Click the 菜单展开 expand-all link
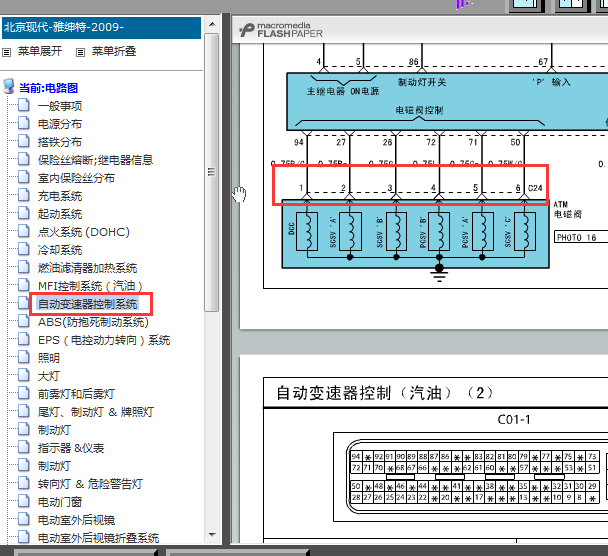This screenshot has width=608, height=556. tap(40, 51)
